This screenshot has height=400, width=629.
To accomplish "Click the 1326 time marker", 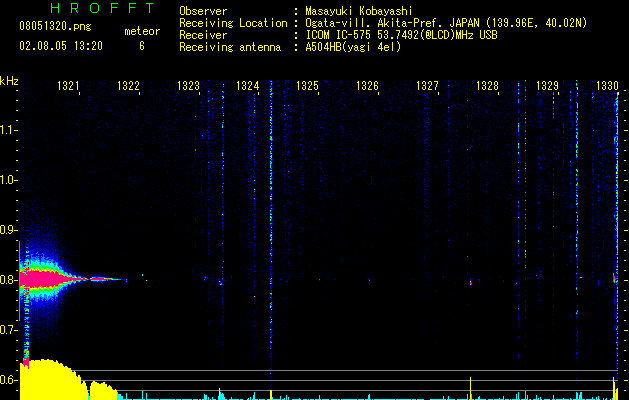I will pos(367,86).
